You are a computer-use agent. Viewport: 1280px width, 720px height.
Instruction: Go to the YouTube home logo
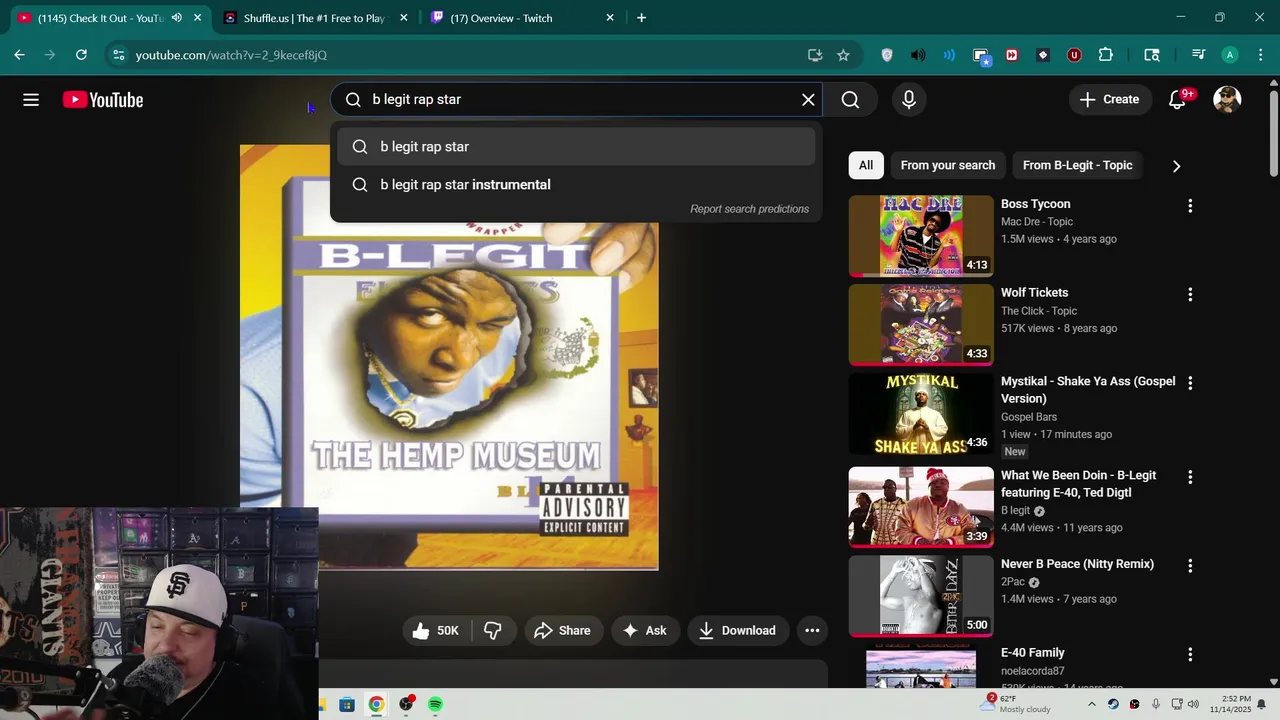[103, 100]
